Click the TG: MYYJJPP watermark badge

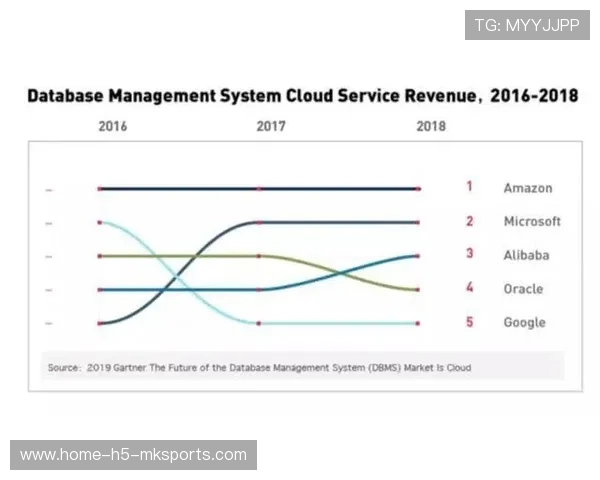(x=527, y=24)
